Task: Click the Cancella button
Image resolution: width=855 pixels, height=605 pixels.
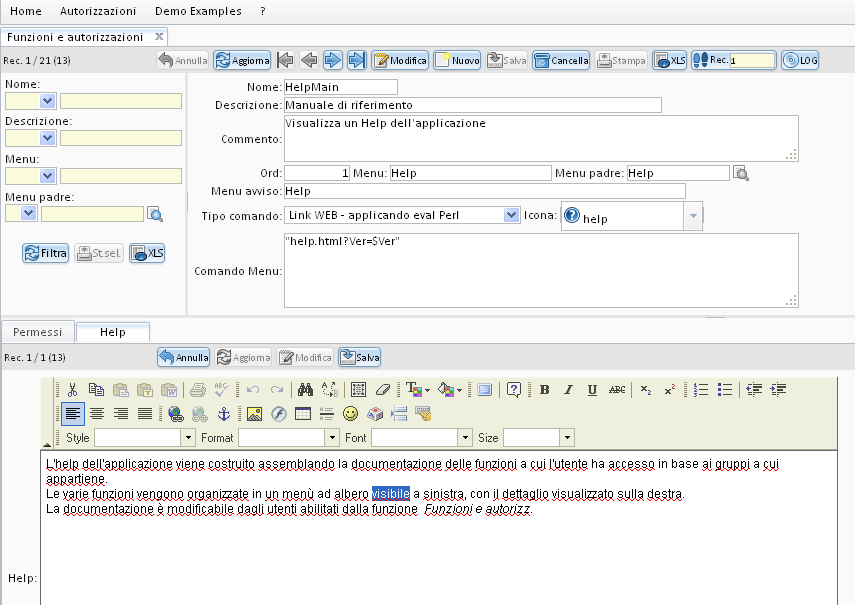Action: click(x=562, y=60)
